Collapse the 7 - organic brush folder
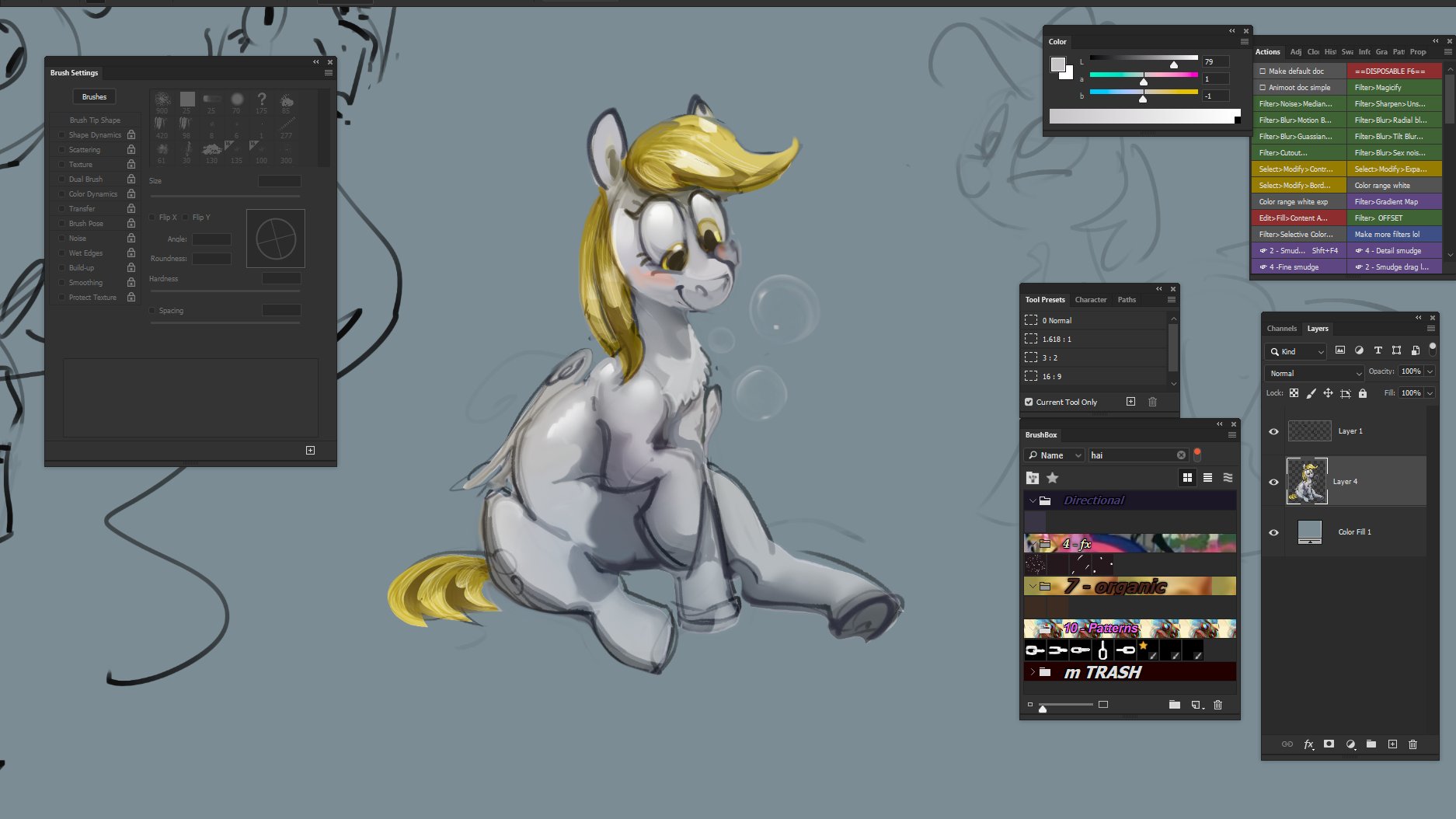 (1033, 586)
